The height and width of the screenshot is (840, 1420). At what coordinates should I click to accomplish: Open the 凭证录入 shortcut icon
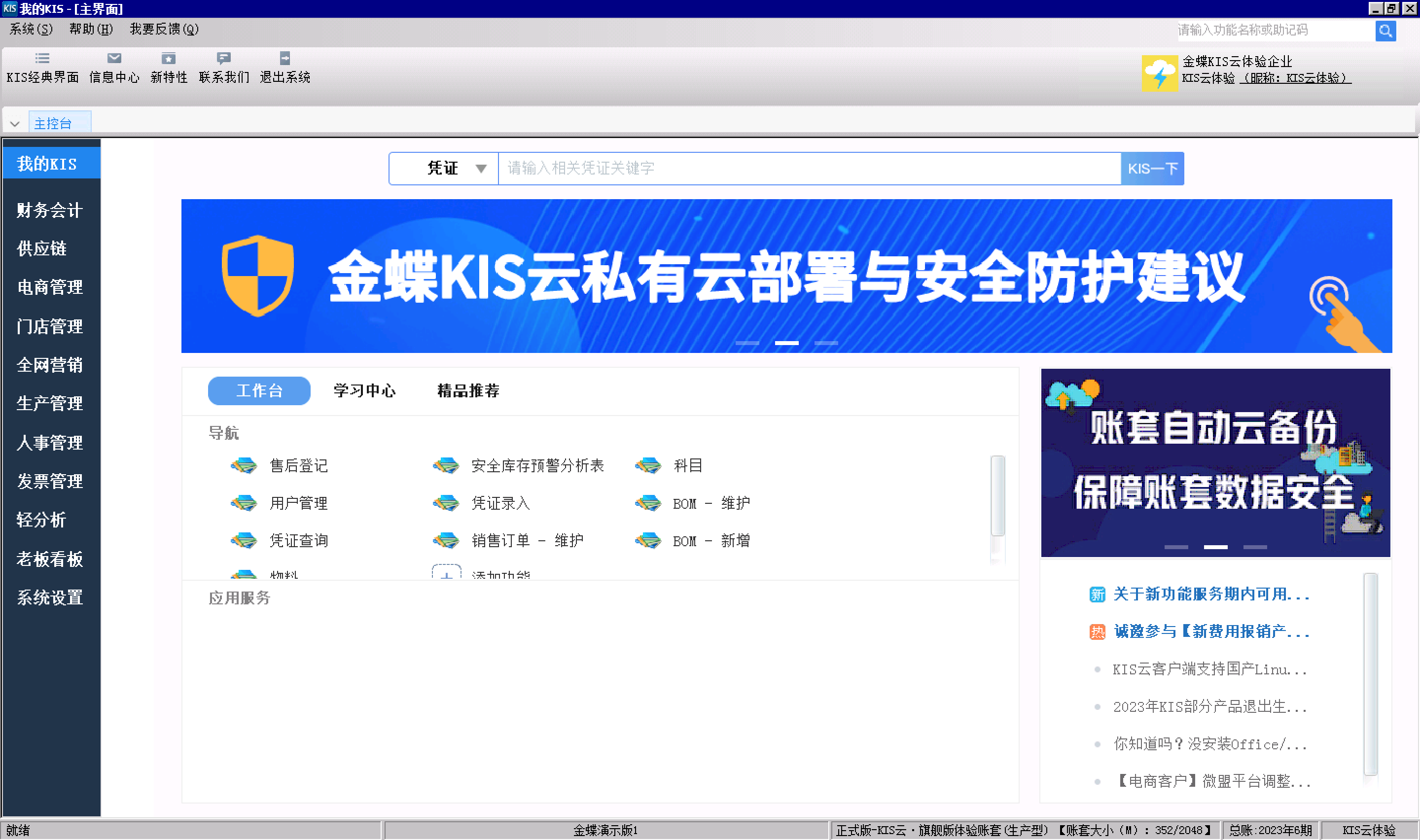tap(446, 503)
